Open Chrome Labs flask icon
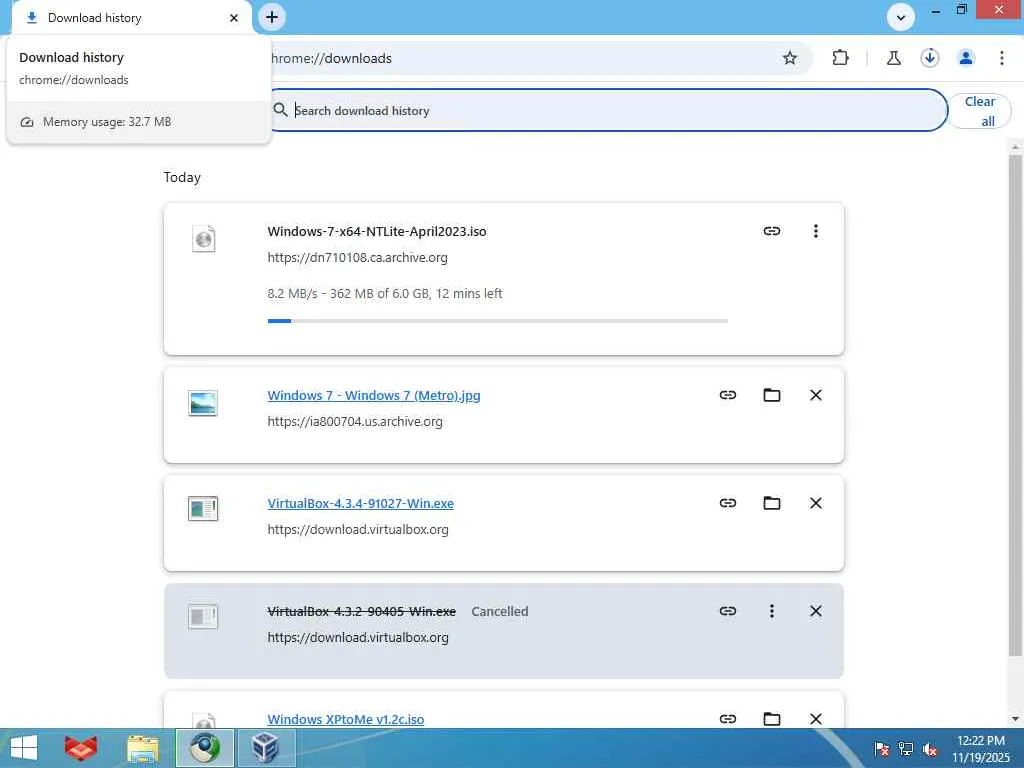Screen dimensions: 1024x768 (893, 58)
